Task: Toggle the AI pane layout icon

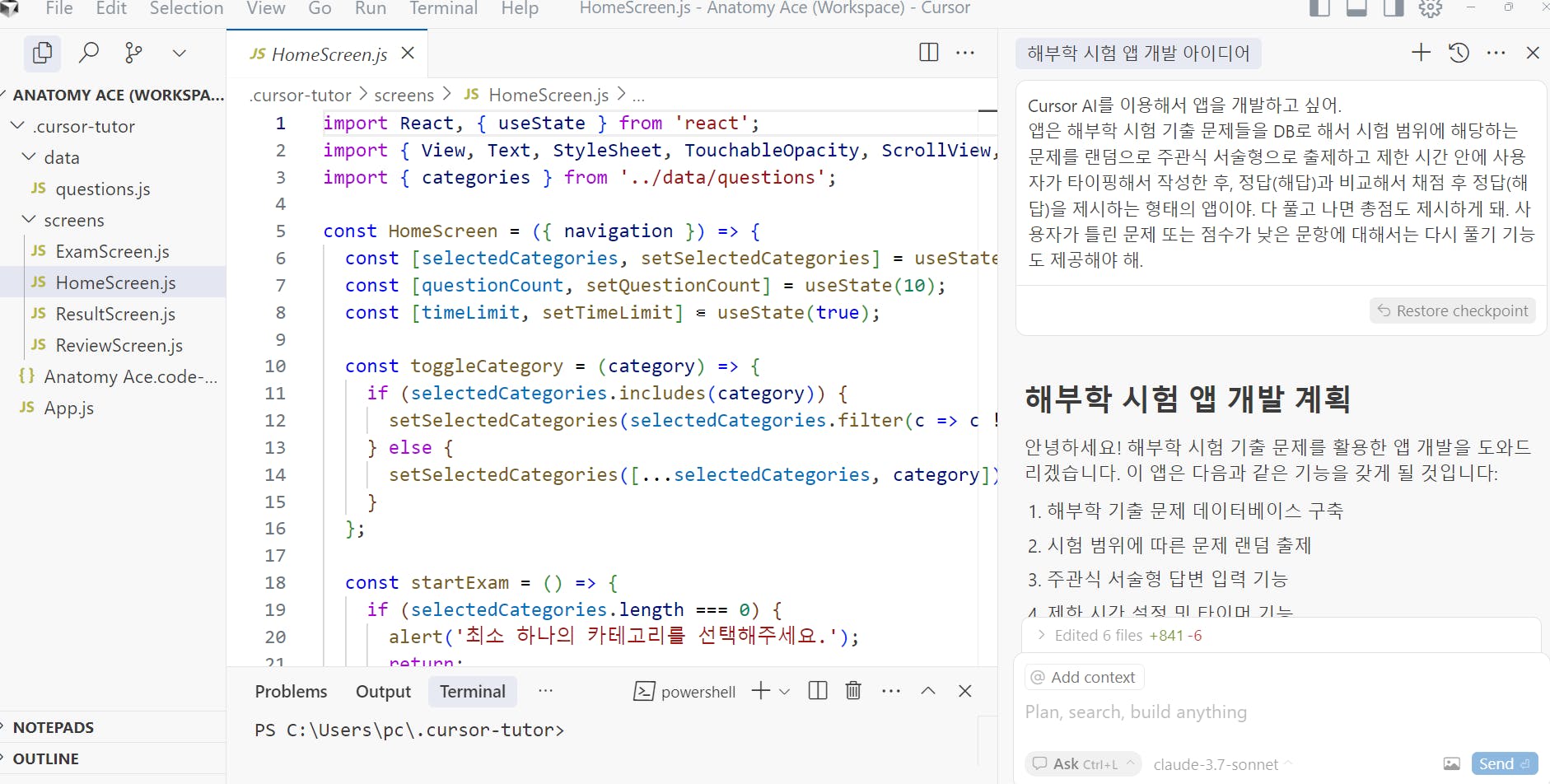Action: pyautogui.click(x=1394, y=8)
